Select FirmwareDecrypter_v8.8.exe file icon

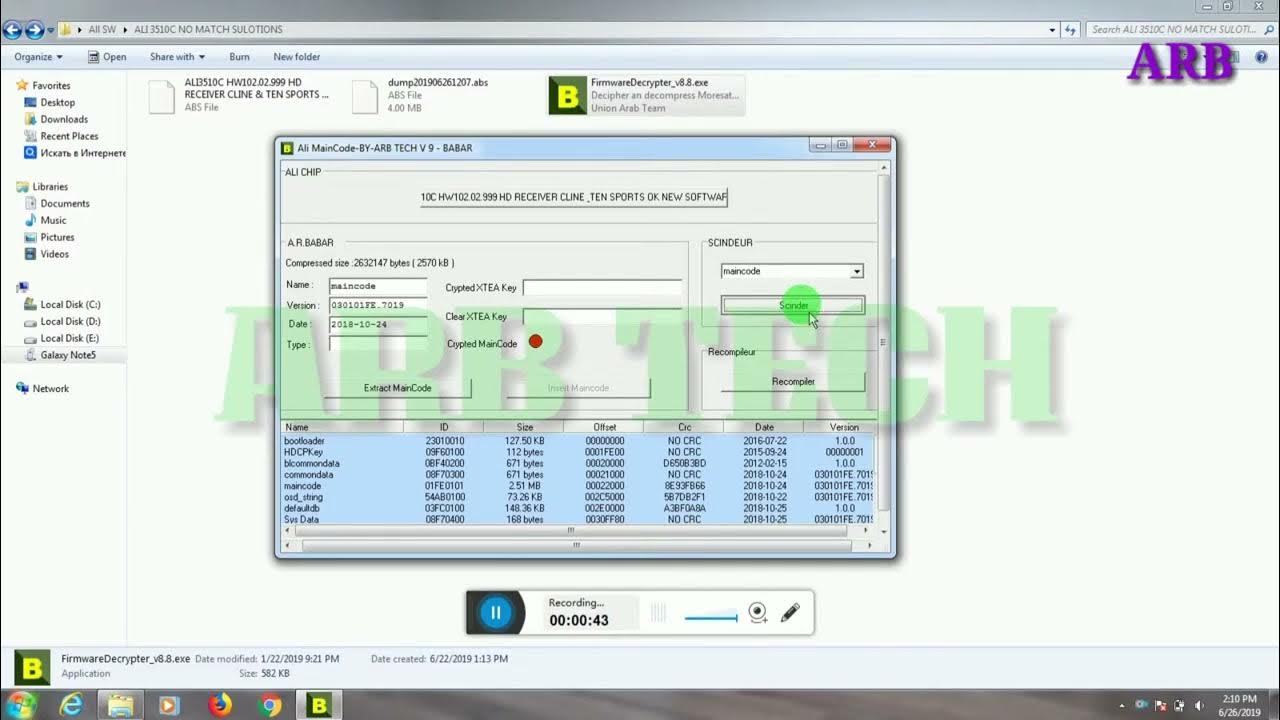coord(568,95)
